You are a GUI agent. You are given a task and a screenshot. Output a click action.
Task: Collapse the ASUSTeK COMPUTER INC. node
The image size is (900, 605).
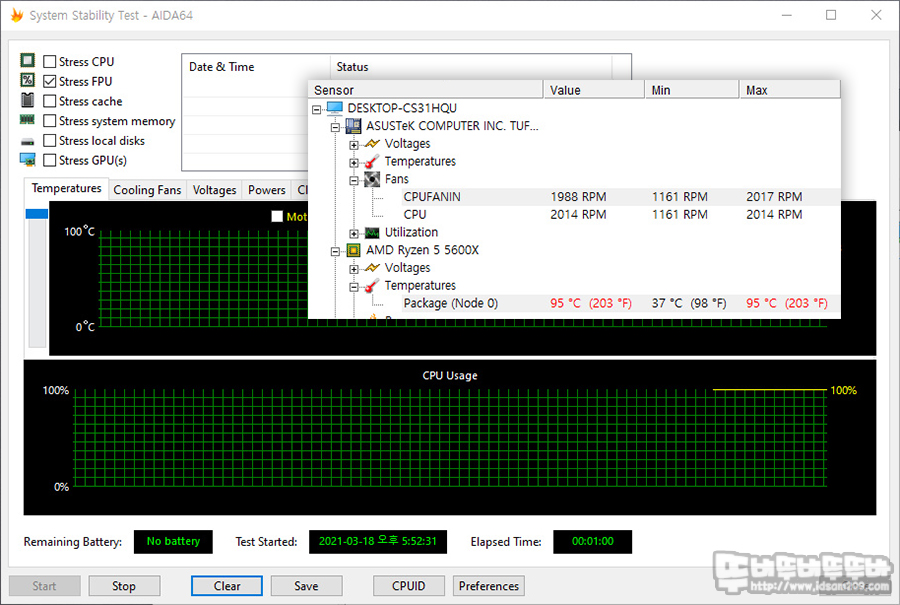coord(335,127)
